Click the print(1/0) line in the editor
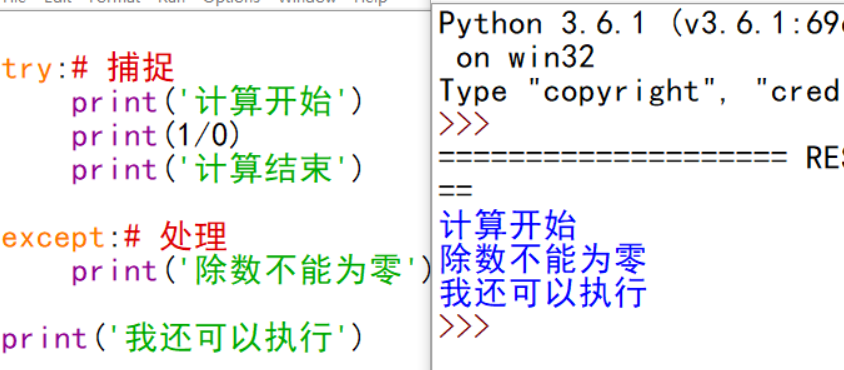 click(156, 136)
